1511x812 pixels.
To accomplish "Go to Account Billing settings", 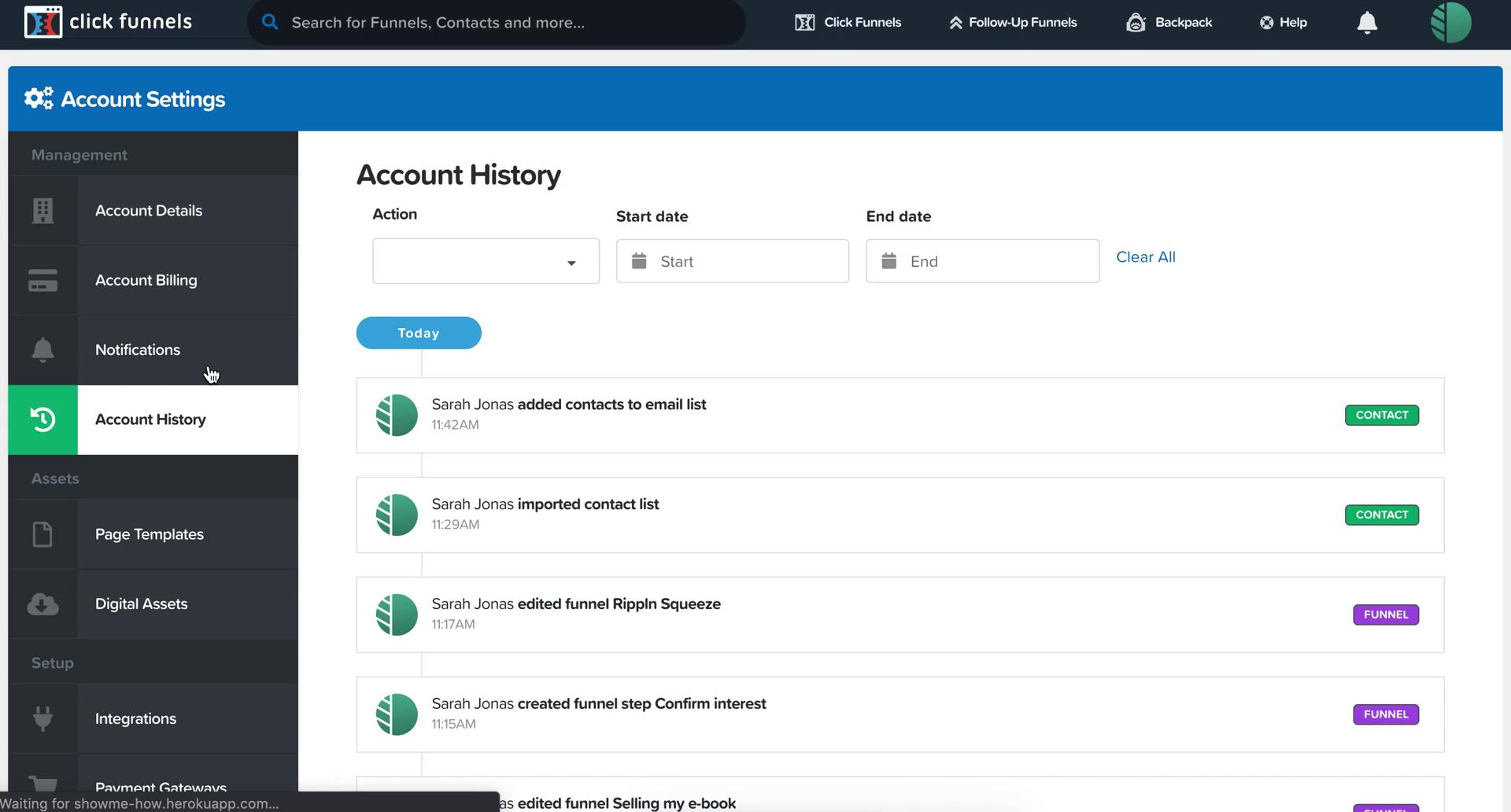I will (153, 280).
